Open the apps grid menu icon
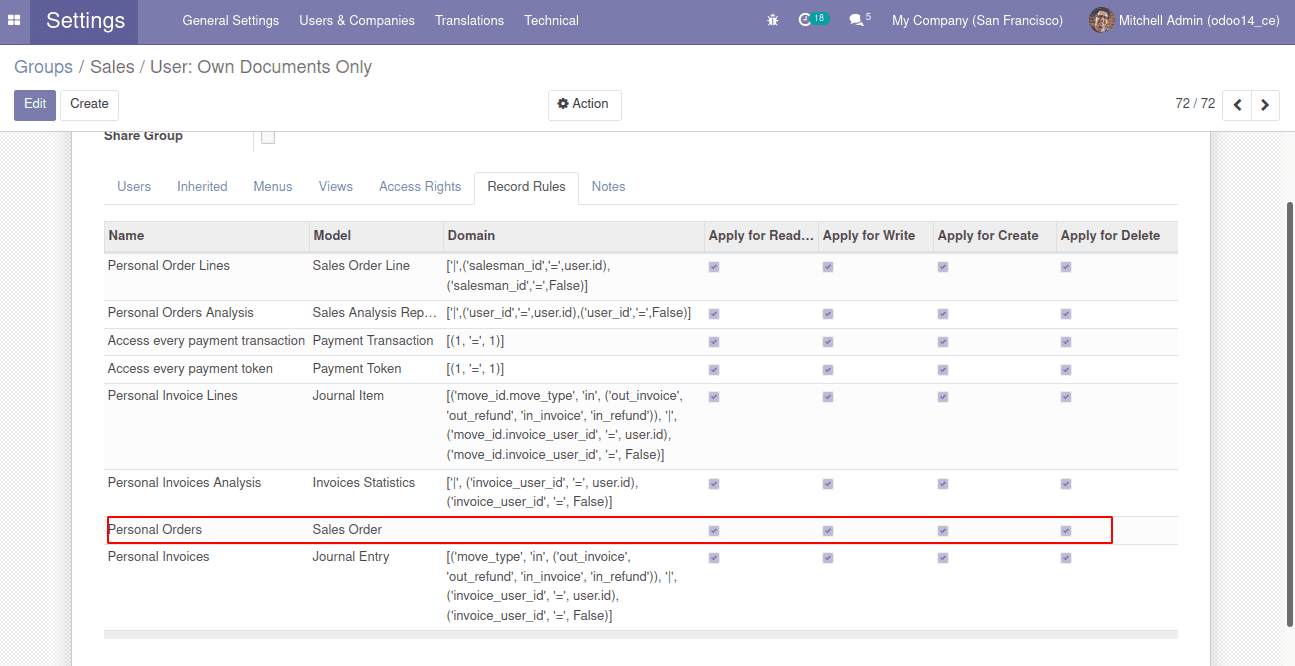1295x666 pixels. [14, 20]
